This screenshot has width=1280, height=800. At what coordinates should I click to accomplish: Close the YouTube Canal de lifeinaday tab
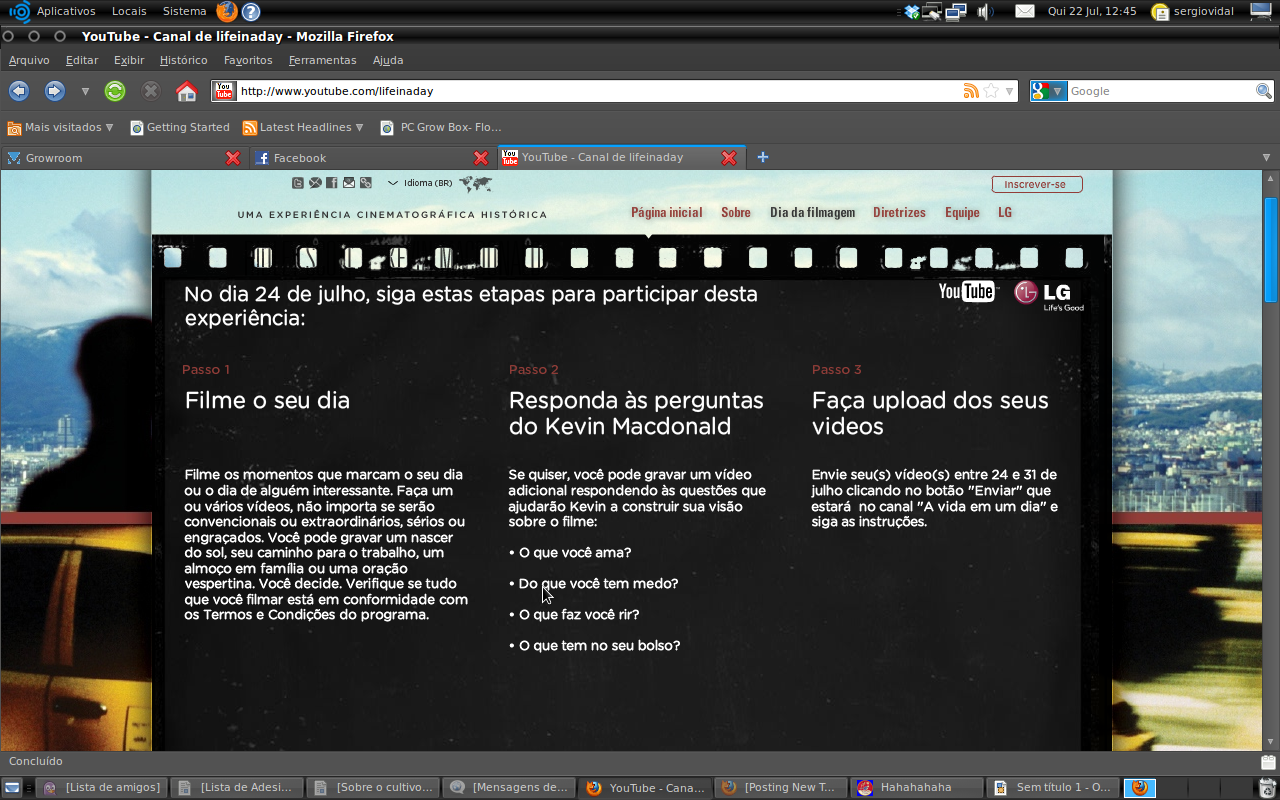point(729,158)
